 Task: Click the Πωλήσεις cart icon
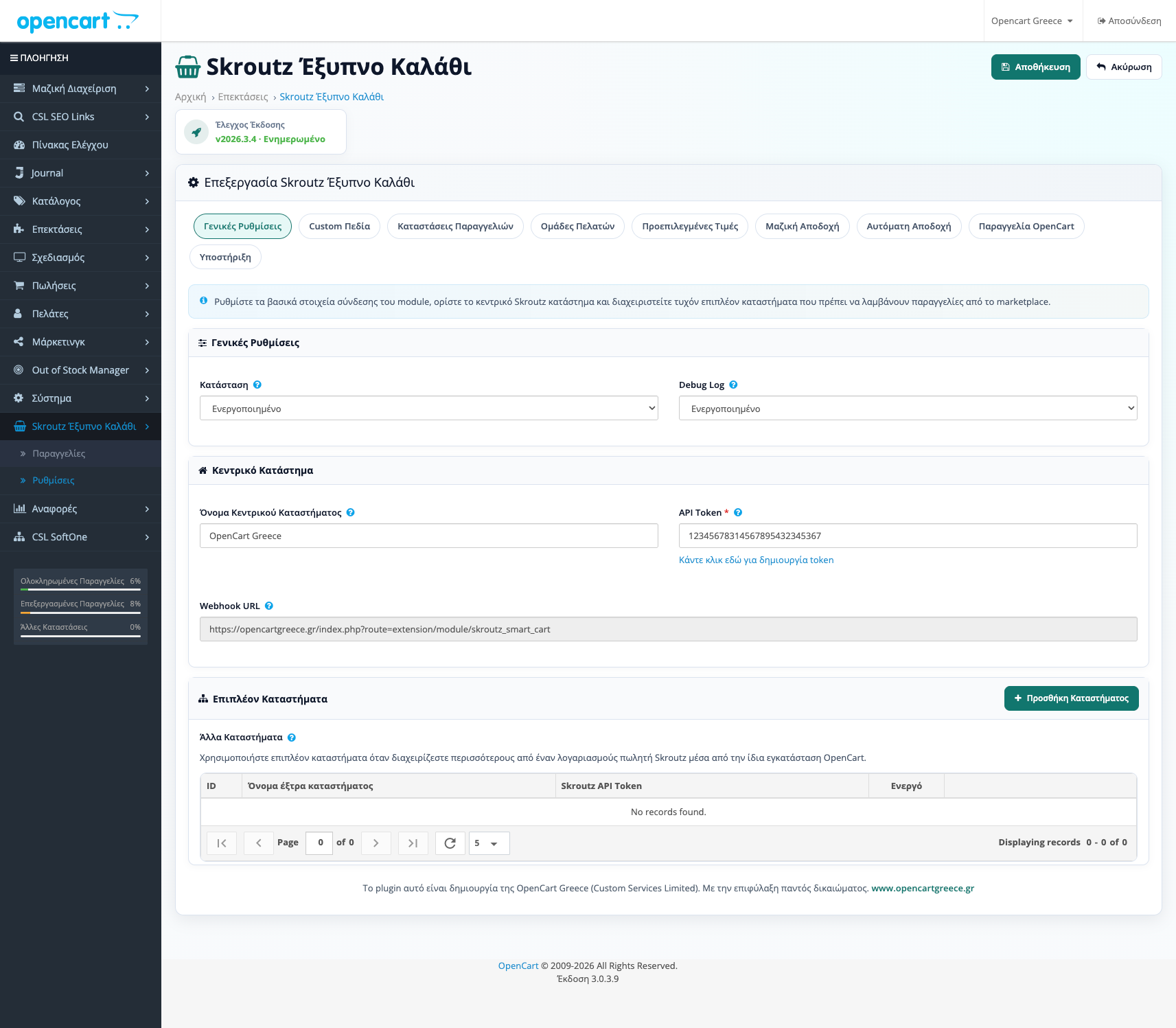pyautogui.click(x=19, y=286)
